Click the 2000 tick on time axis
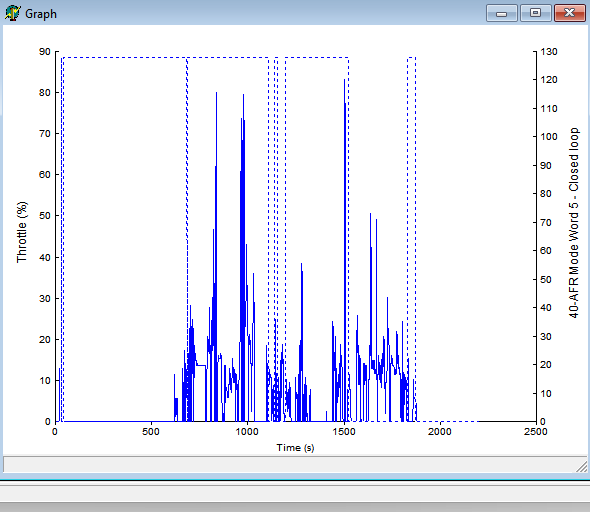Screen dimensions: 590x512 tap(439, 431)
